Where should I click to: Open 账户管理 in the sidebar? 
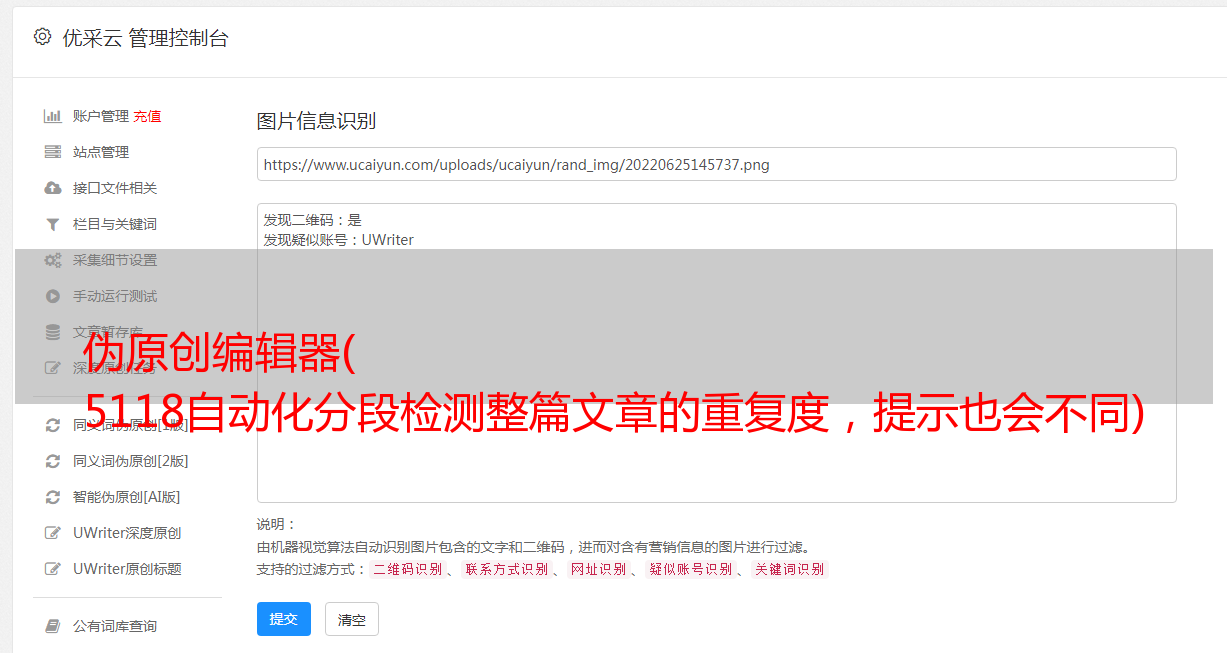coord(101,116)
